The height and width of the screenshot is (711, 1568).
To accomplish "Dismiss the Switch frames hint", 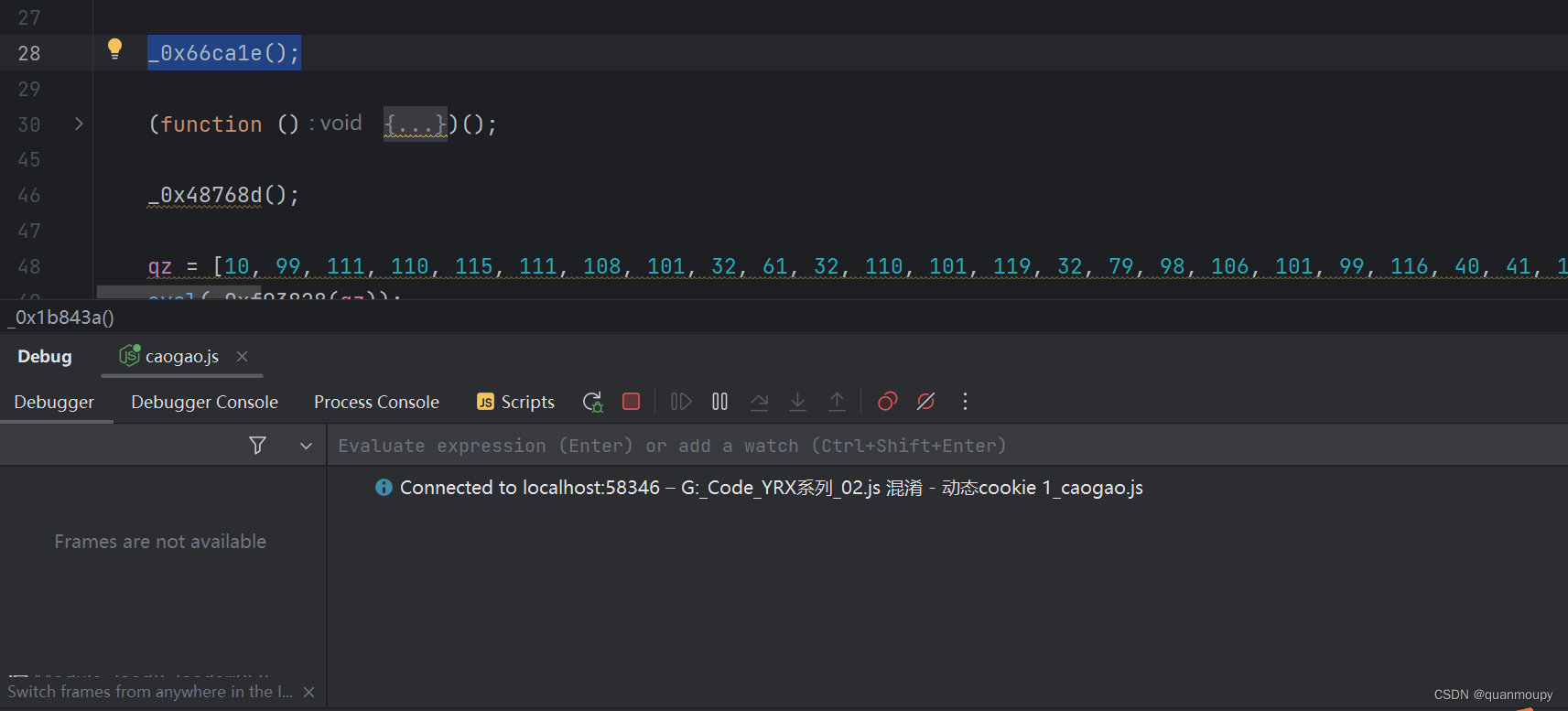I will pos(309,693).
